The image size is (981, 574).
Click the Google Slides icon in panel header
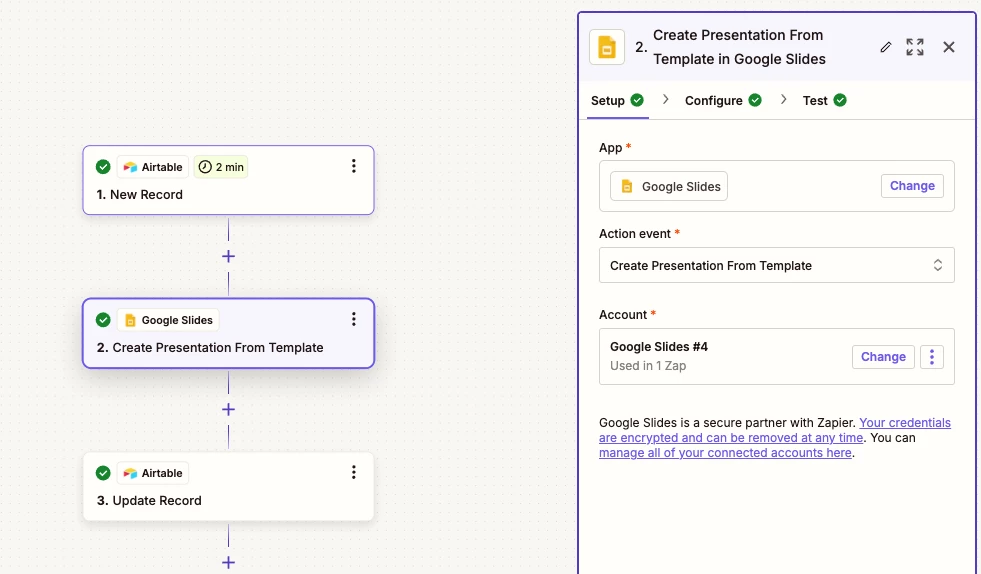(x=607, y=47)
